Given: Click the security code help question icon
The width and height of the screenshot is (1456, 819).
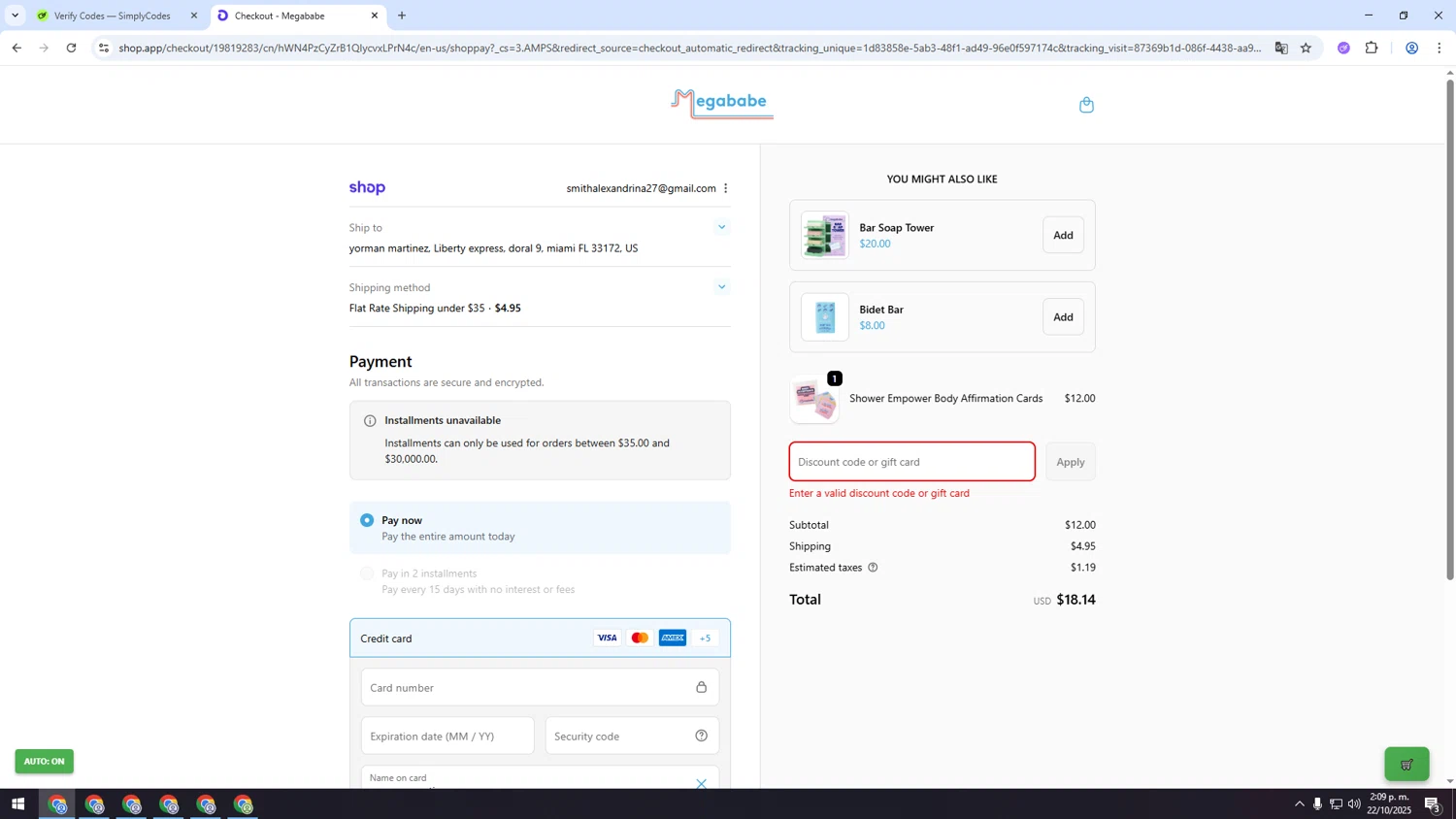Looking at the screenshot, I should pyautogui.click(x=701, y=736).
